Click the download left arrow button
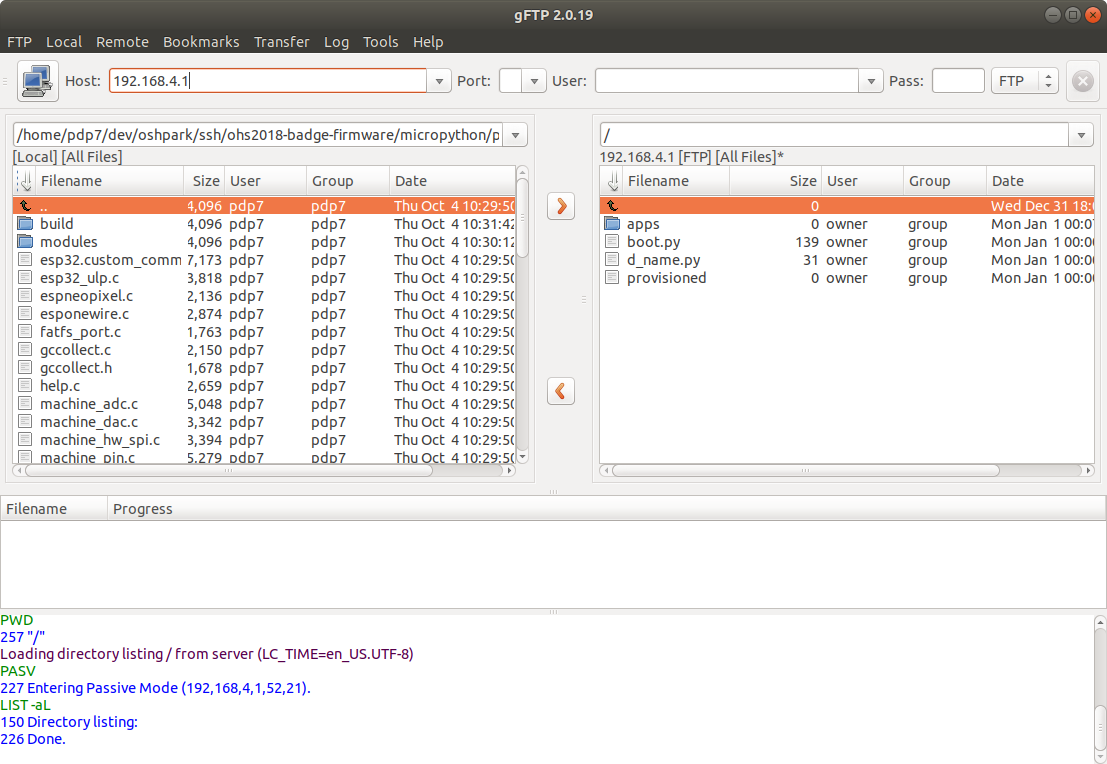Viewport: 1107px width, 764px height. click(561, 391)
